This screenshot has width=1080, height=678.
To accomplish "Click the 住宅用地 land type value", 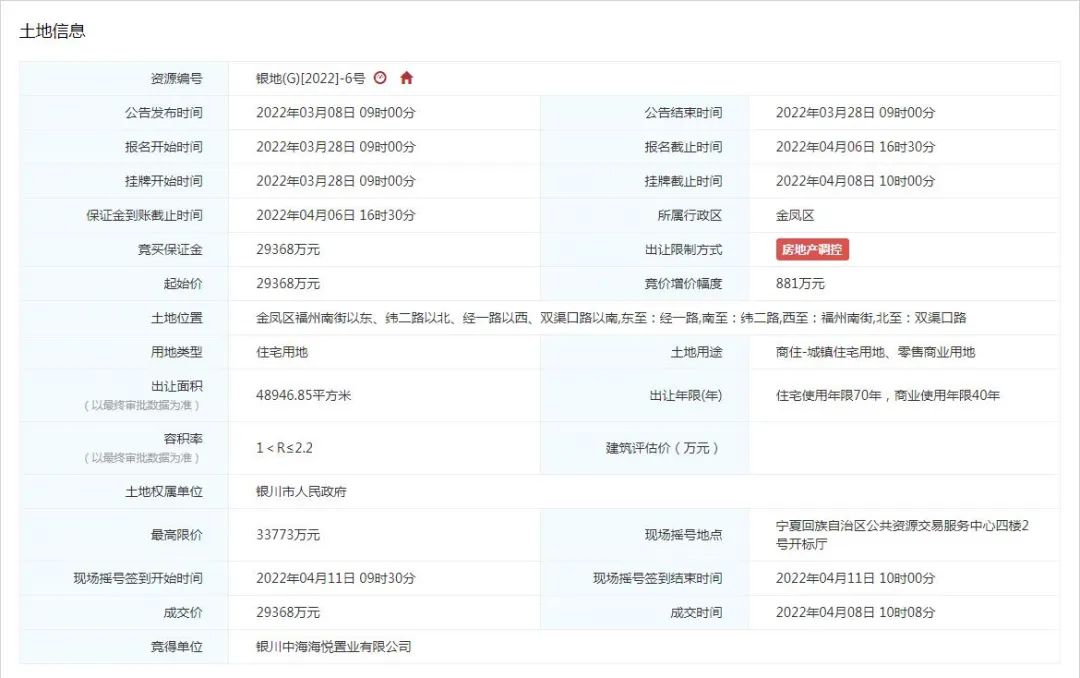I will pyautogui.click(x=282, y=352).
